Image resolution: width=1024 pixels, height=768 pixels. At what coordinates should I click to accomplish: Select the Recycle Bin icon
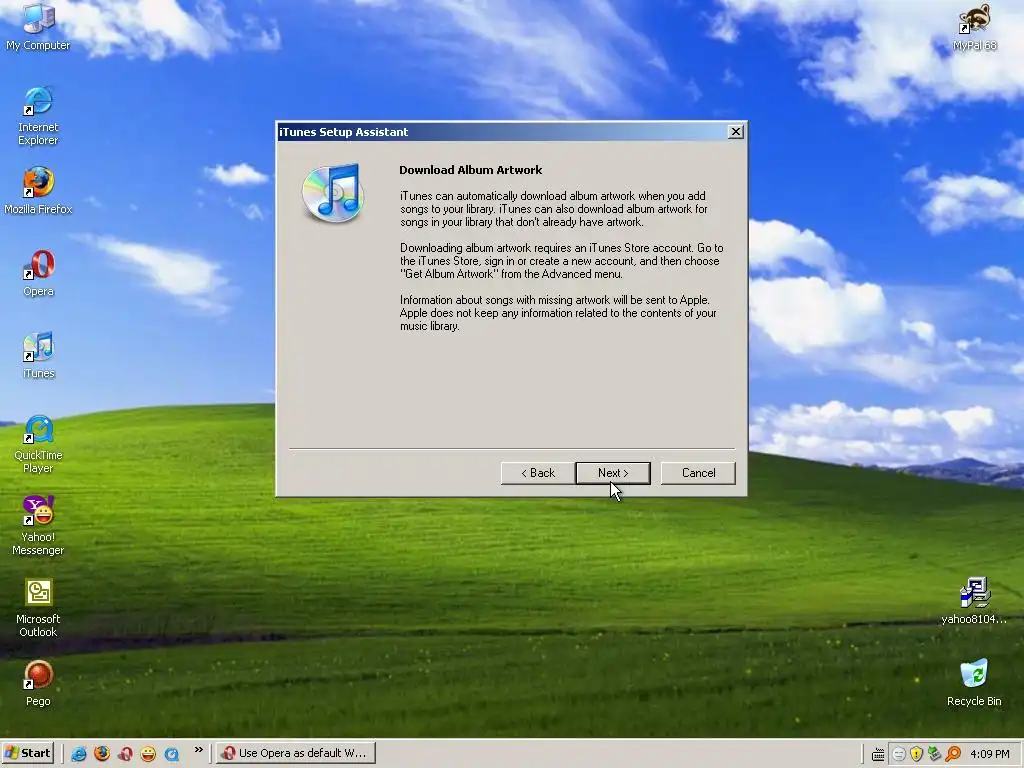coord(974,683)
